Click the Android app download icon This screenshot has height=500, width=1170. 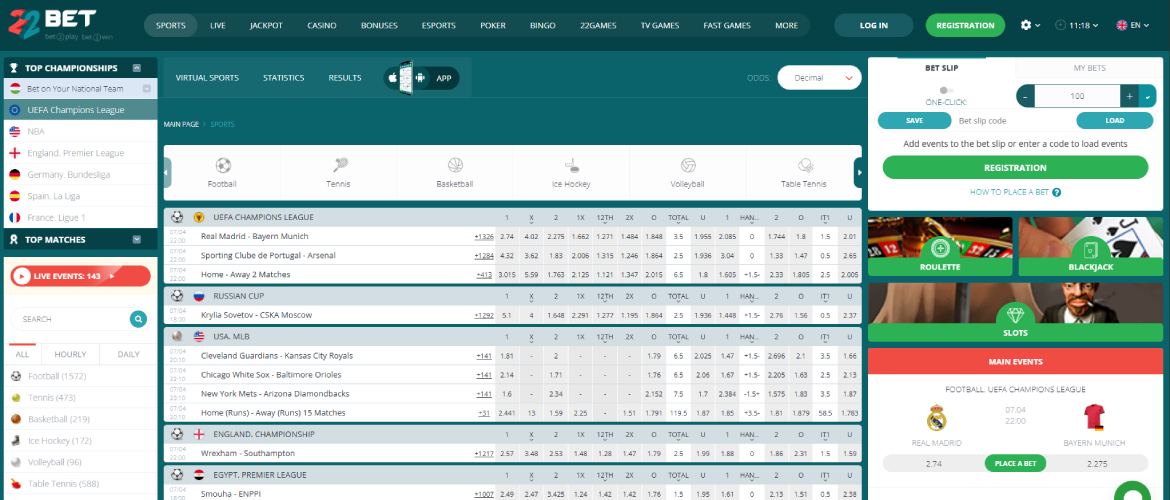[x=420, y=78]
